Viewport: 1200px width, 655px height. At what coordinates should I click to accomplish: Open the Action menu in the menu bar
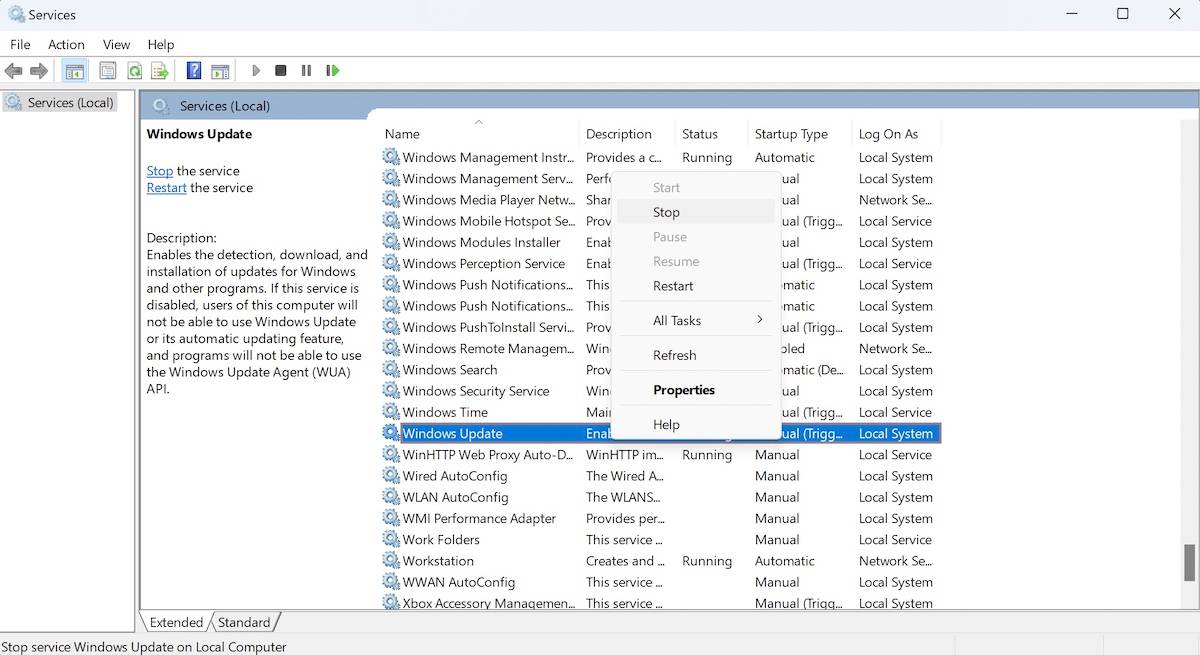pos(66,44)
